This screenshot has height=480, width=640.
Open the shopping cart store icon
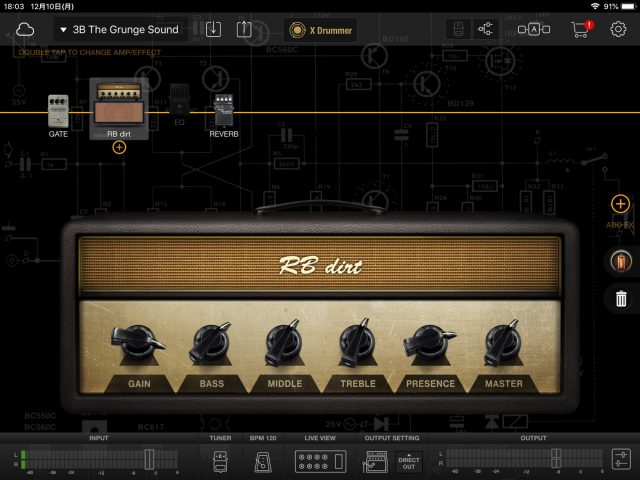pyautogui.click(x=580, y=30)
